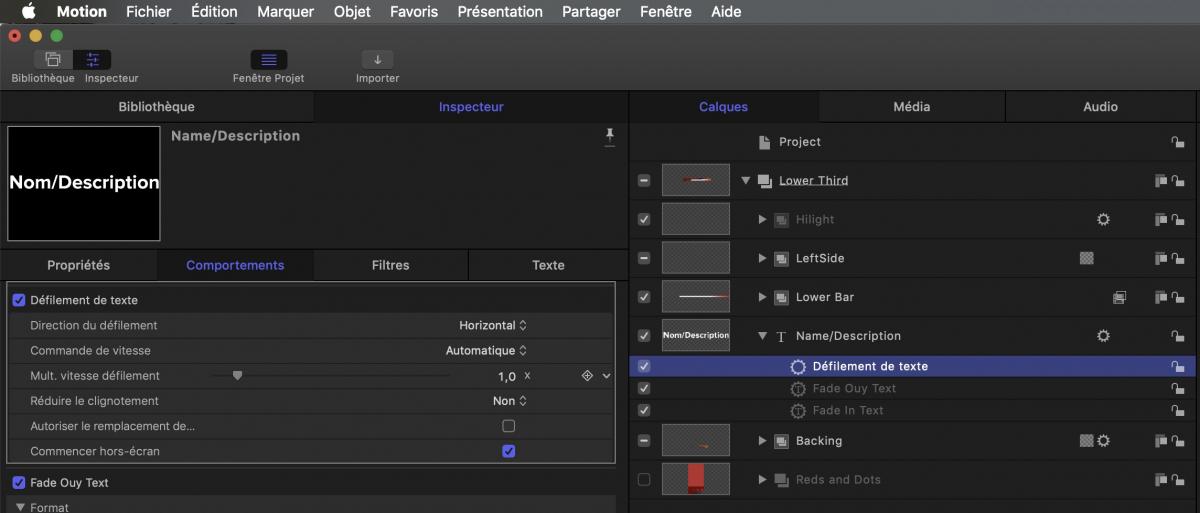Click the Importer toolbar button
The image size is (1200, 513).
click(x=378, y=60)
